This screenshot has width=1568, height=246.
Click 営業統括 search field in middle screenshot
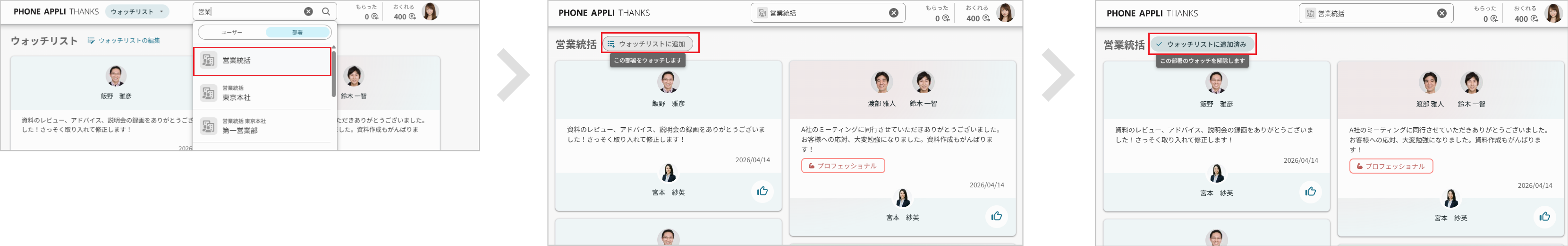tap(828, 13)
